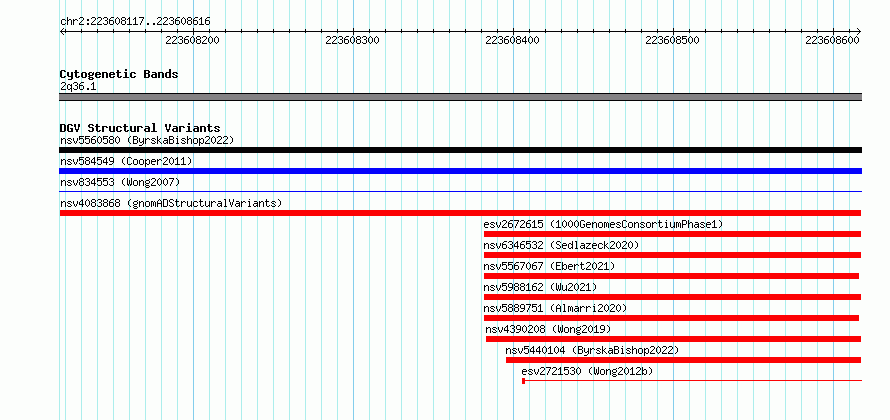890x420 pixels.
Task: Click ruler position 223608200
Action: pyautogui.click(x=192, y=41)
